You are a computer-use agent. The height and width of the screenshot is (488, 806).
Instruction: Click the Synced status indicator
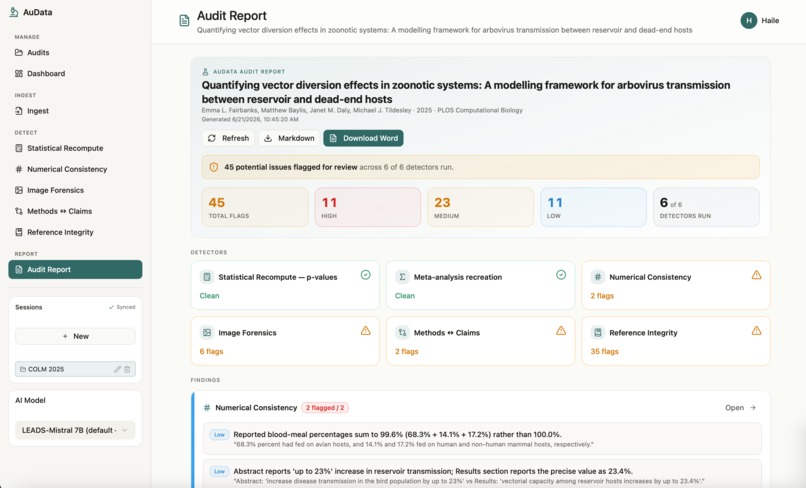pyautogui.click(x=122, y=307)
